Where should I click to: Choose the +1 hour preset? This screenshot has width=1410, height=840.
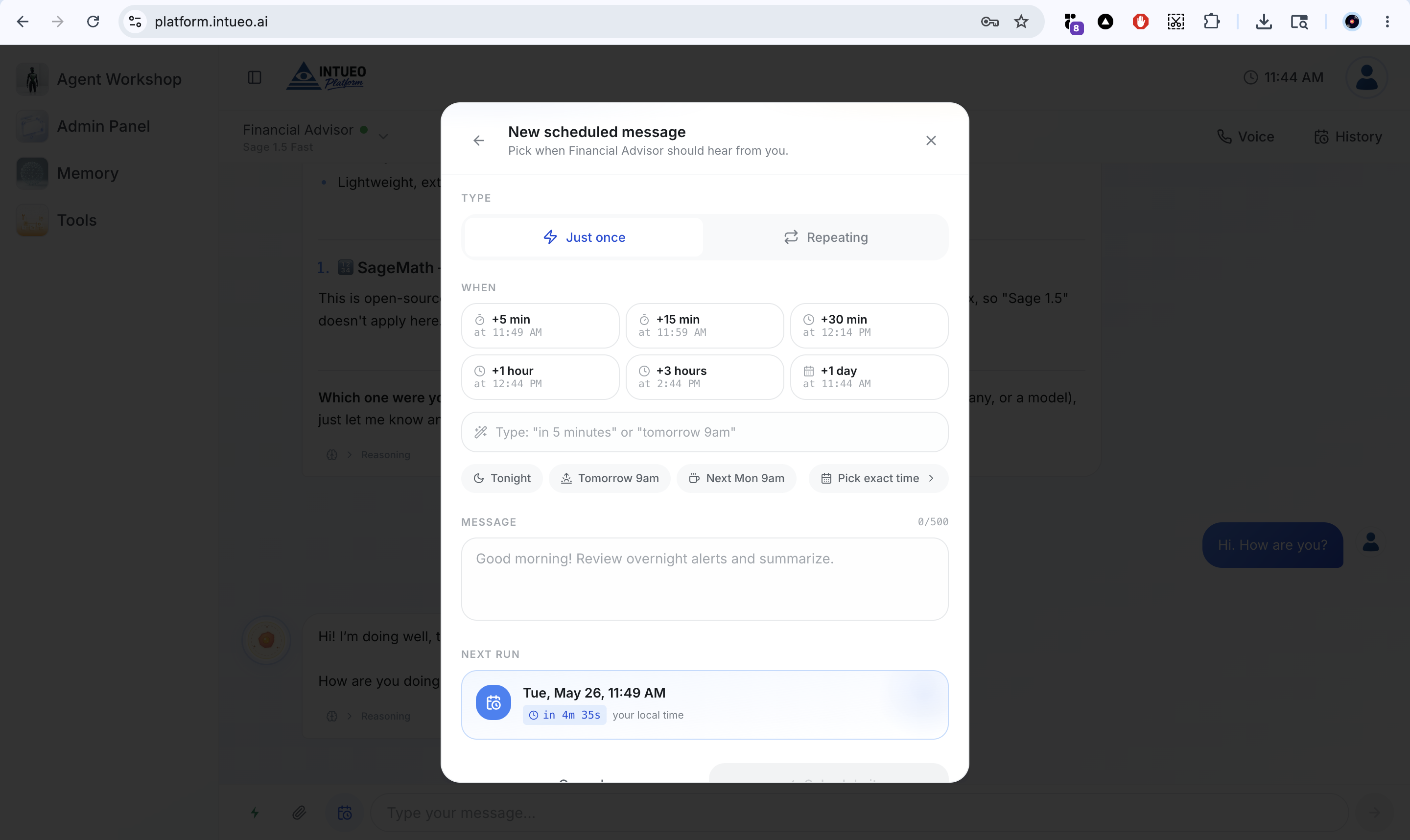[540, 377]
